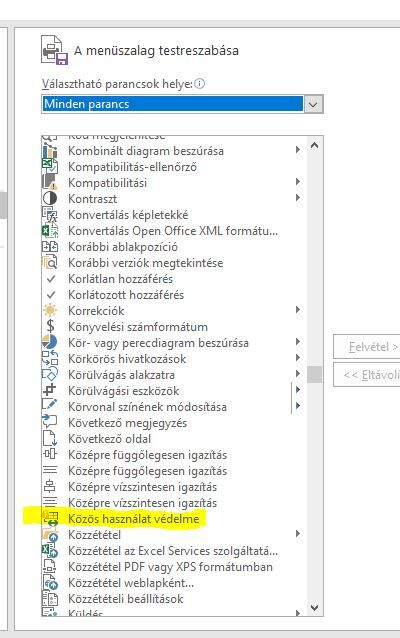Expand the Körkörös hivatkozások submenu arrow
This screenshot has width=400, height=638.
298,358
